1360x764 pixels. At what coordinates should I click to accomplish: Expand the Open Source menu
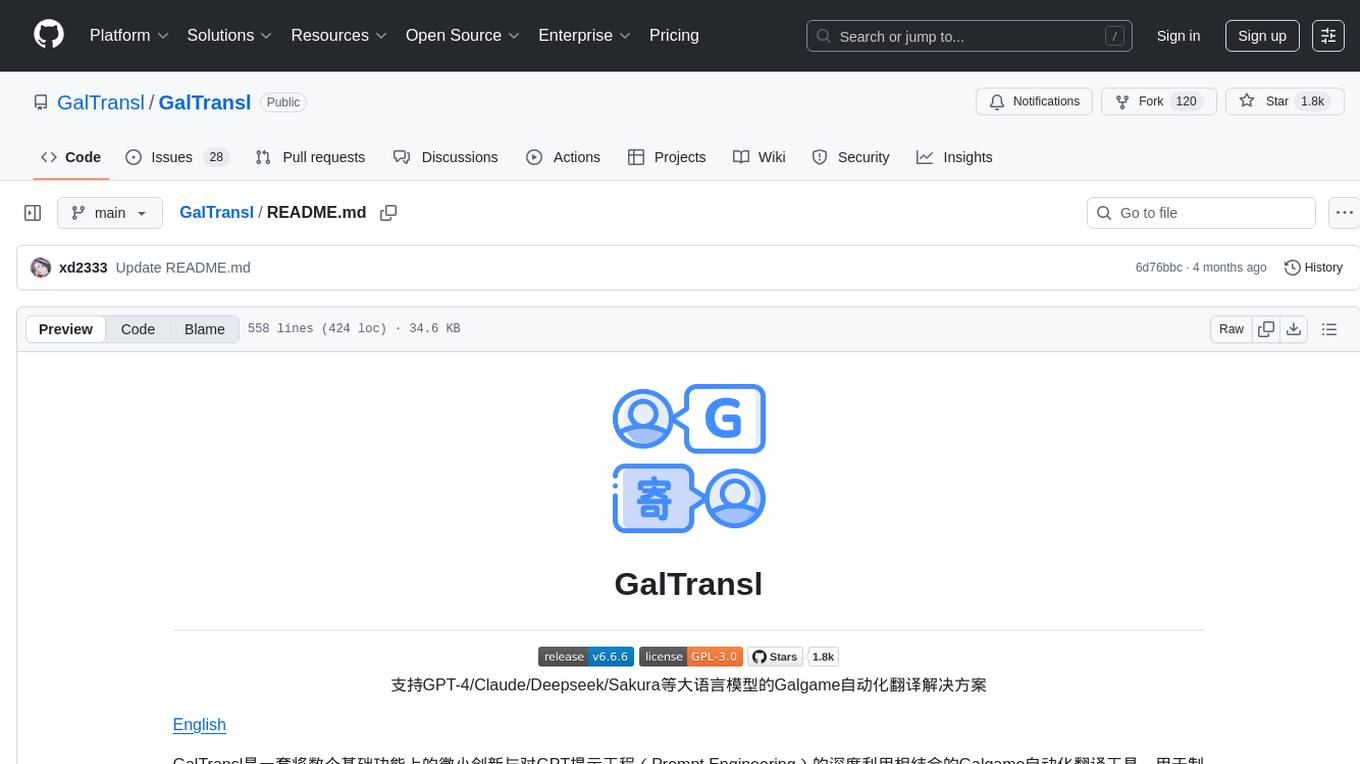[x=462, y=35]
